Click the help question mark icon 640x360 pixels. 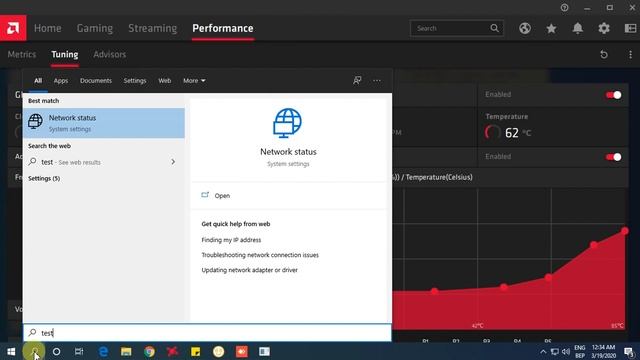click(564, 8)
